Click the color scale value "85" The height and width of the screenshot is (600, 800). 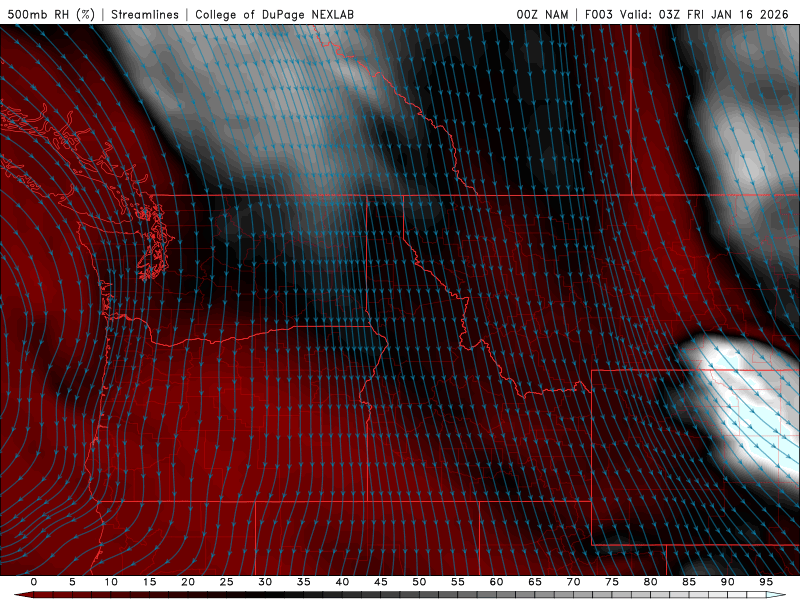(x=689, y=582)
